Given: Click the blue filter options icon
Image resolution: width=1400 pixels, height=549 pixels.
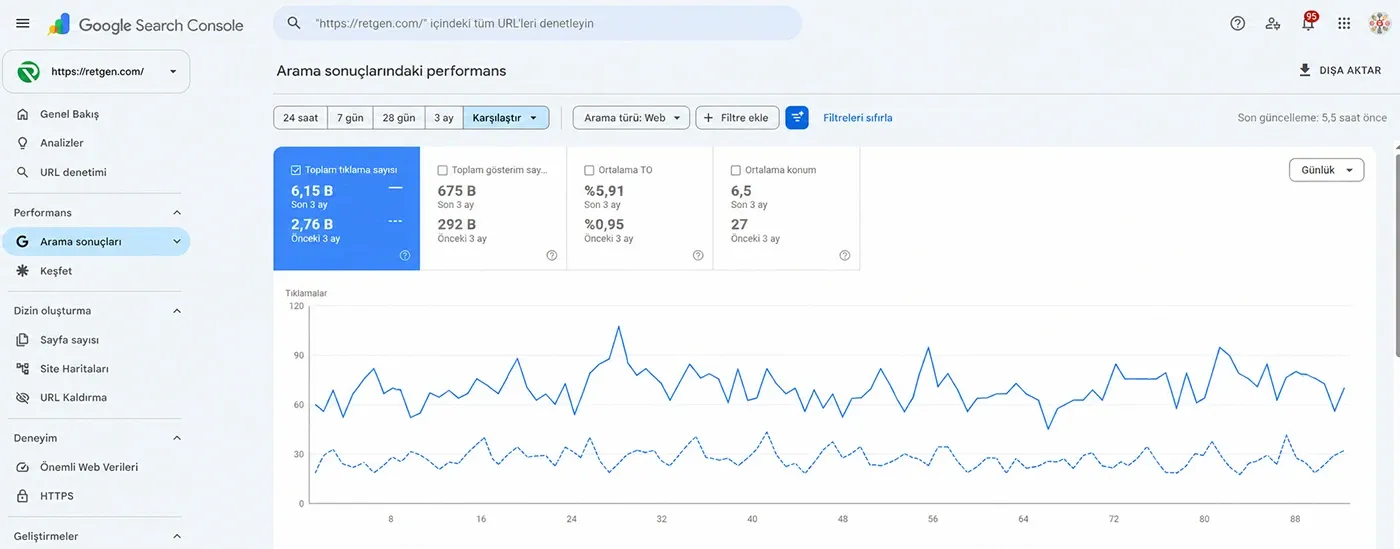Looking at the screenshot, I should click(x=797, y=118).
